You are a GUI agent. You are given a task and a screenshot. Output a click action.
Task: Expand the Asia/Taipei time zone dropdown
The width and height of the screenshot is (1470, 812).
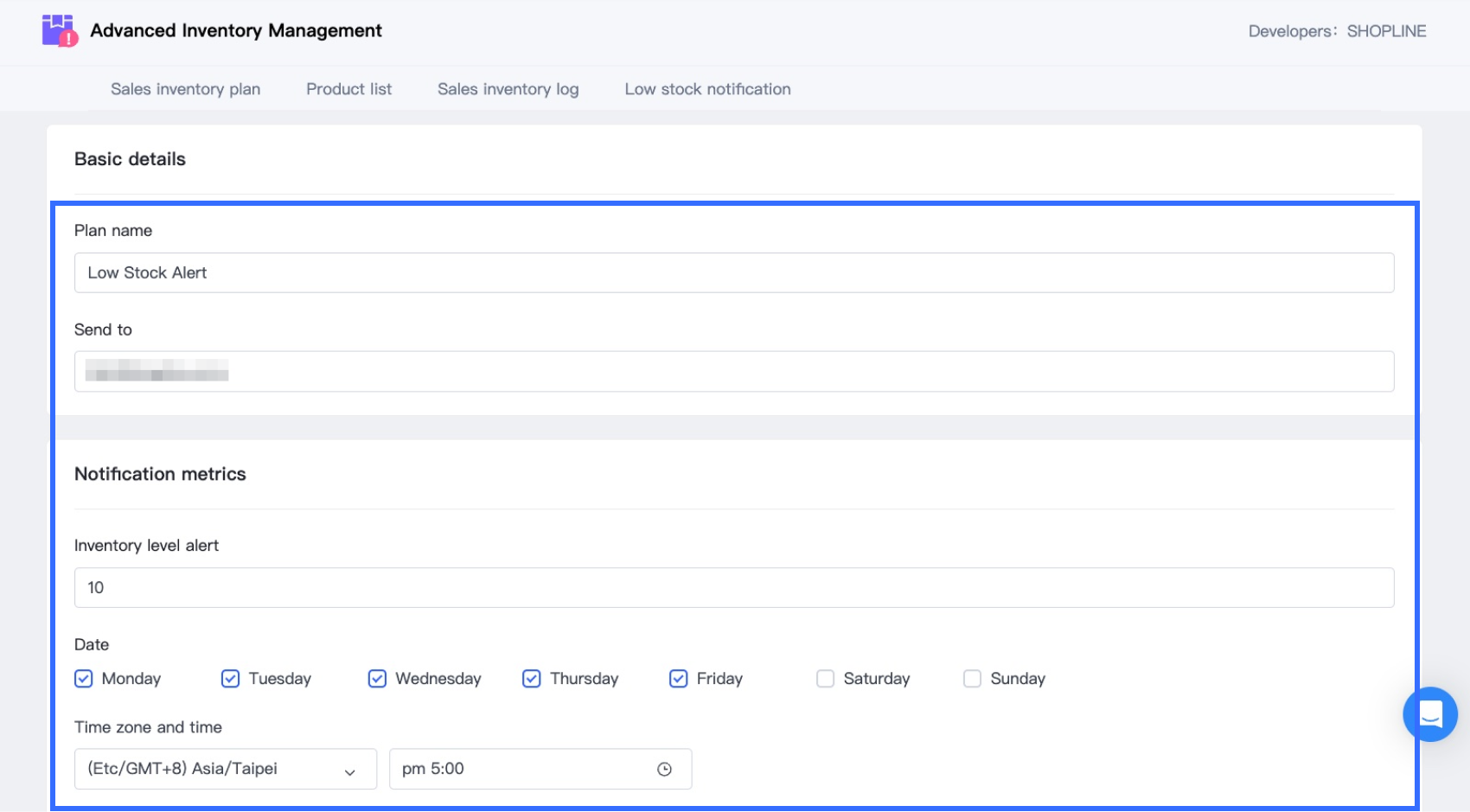coord(225,770)
